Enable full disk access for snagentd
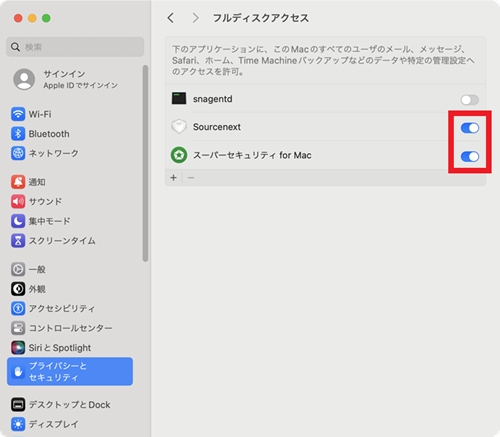Viewport: 500px width, 437px height. (470, 100)
